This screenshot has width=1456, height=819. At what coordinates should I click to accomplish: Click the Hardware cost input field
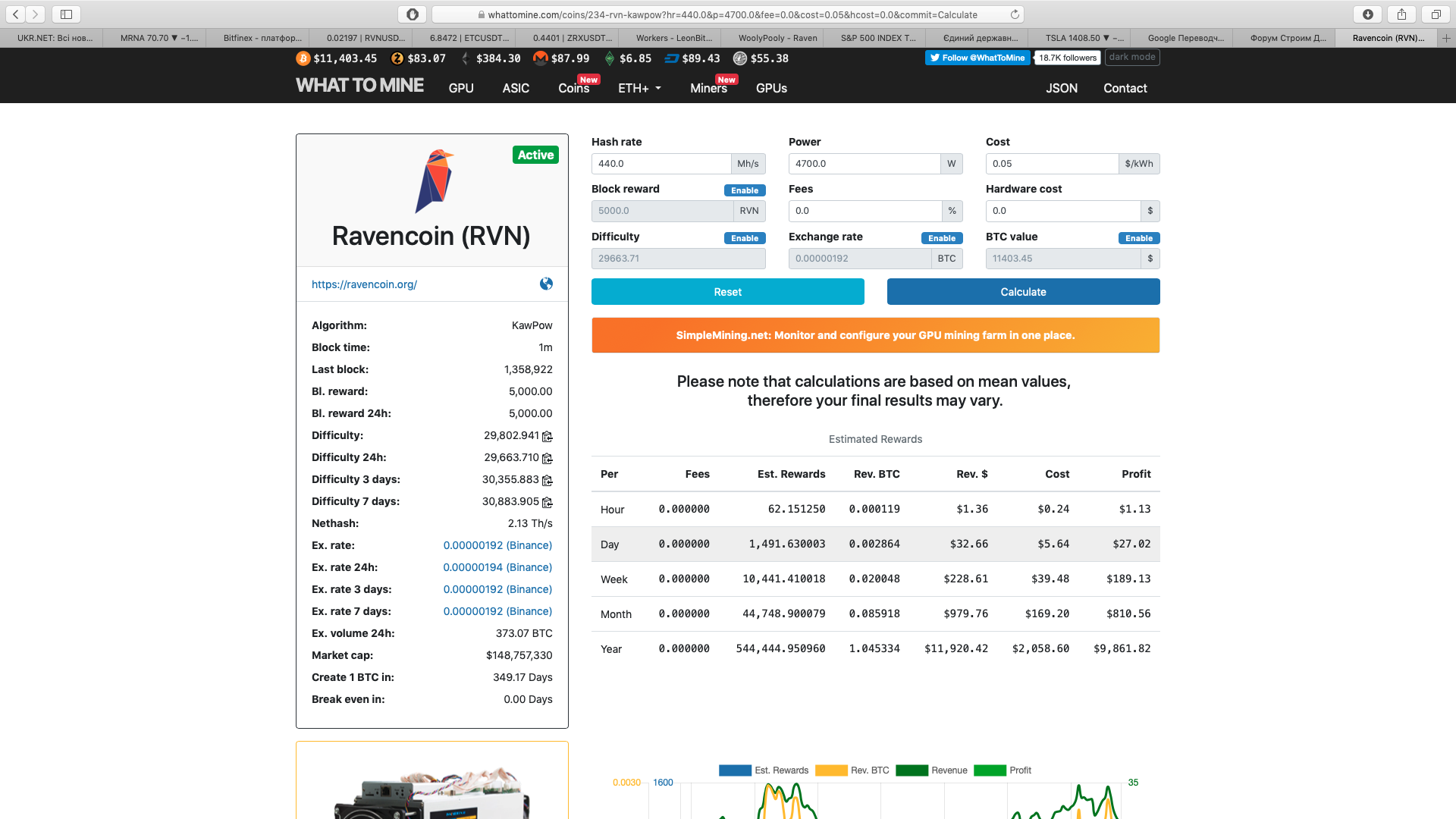pyautogui.click(x=1063, y=211)
